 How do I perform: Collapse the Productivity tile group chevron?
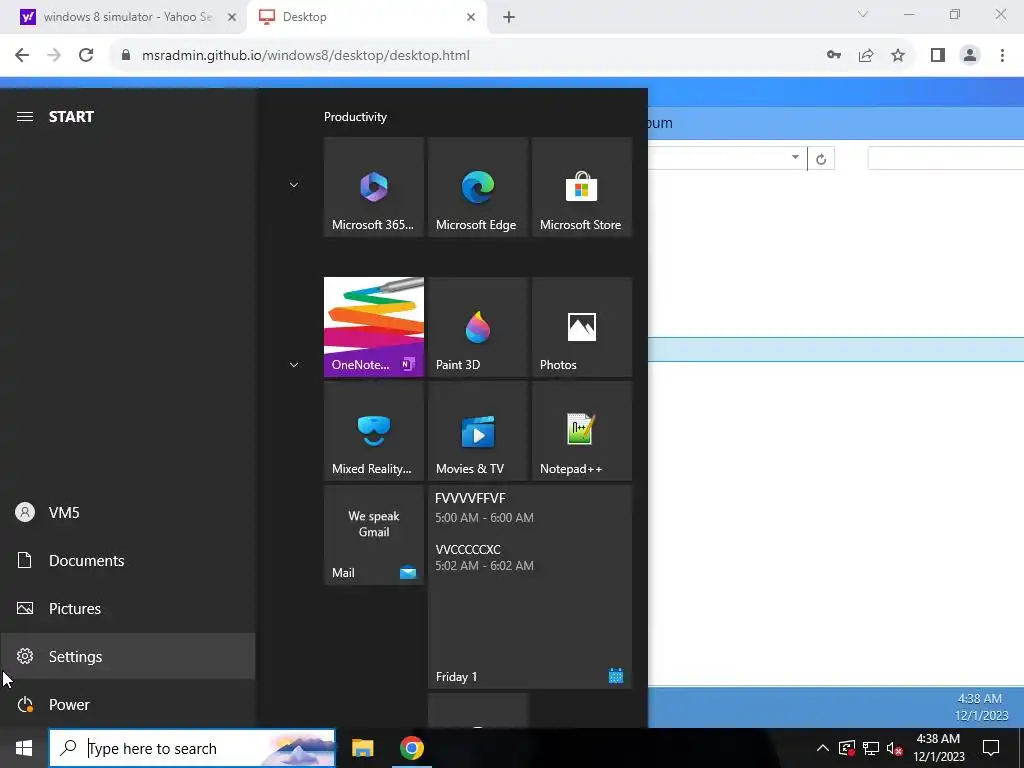pos(294,185)
